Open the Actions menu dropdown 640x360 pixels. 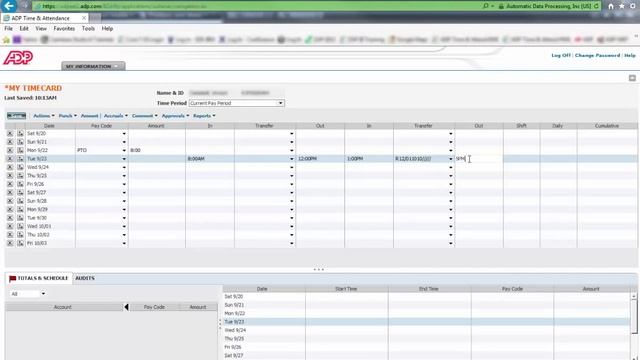coord(44,116)
